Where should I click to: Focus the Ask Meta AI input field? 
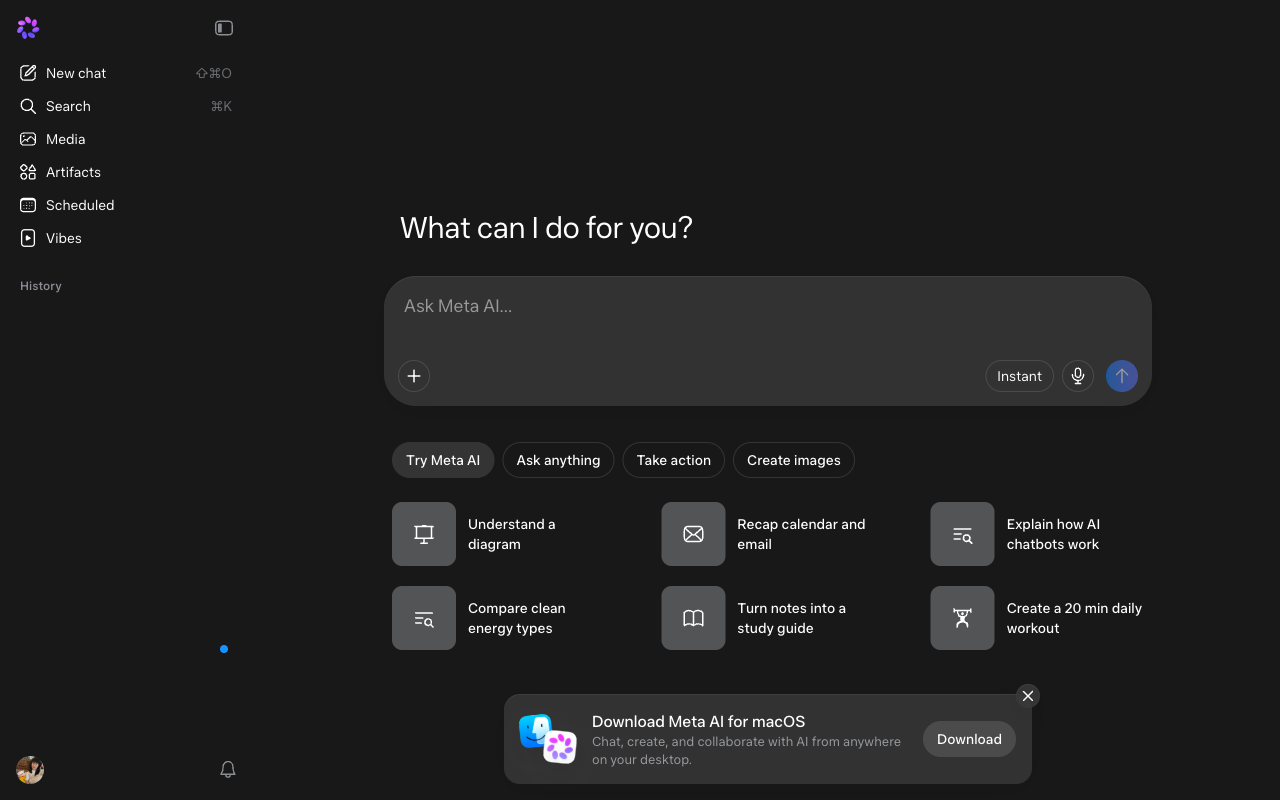pyautogui.click(x=768, y=306)
